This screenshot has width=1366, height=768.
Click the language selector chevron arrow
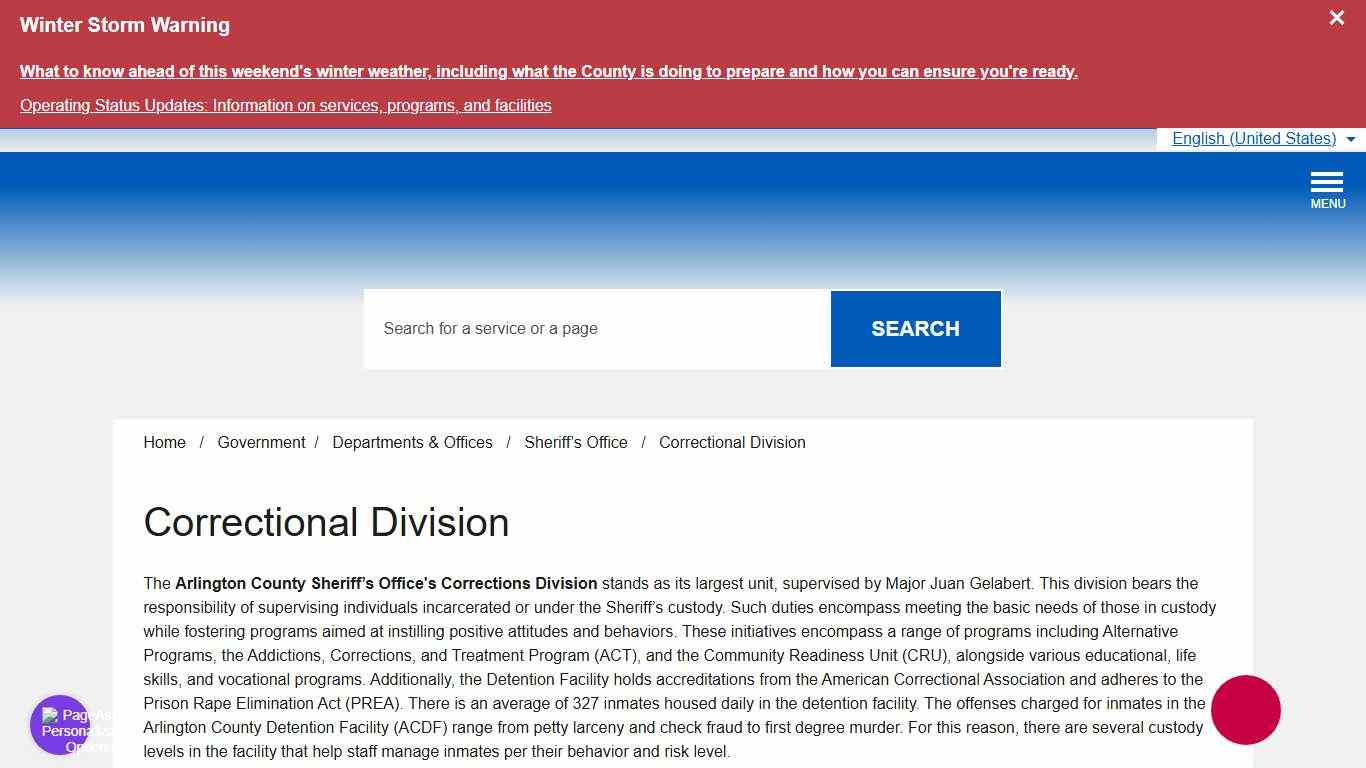(1352, 140)
